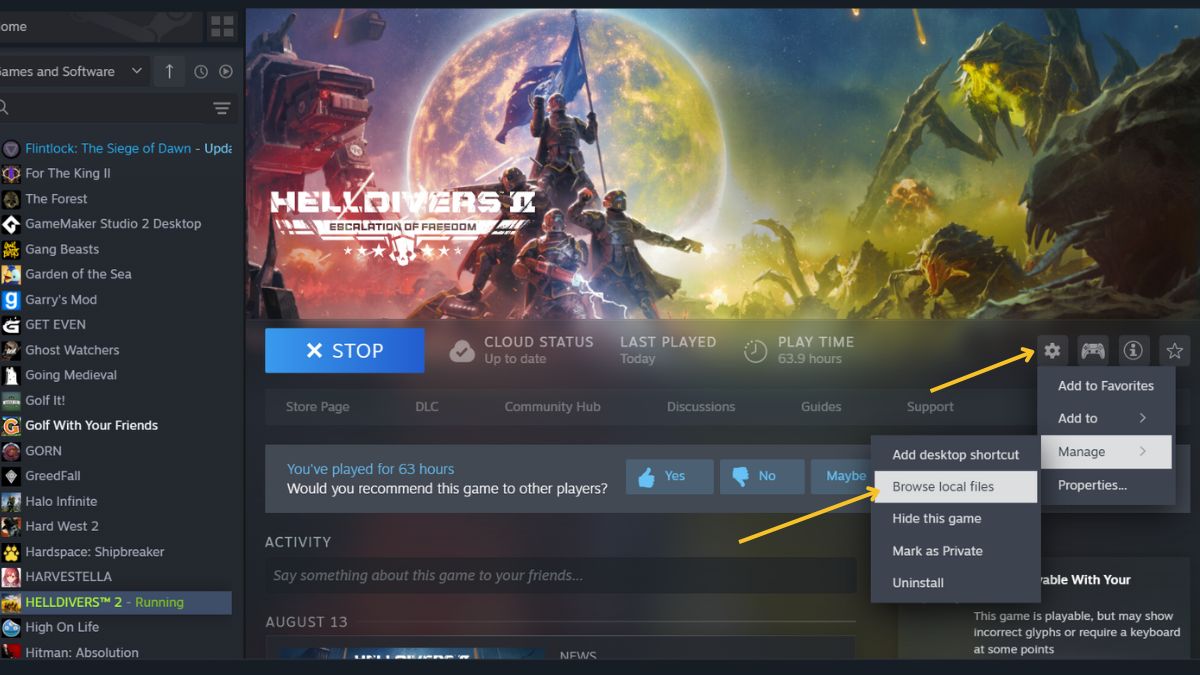Select Golf It! in library list

[45, 400]
